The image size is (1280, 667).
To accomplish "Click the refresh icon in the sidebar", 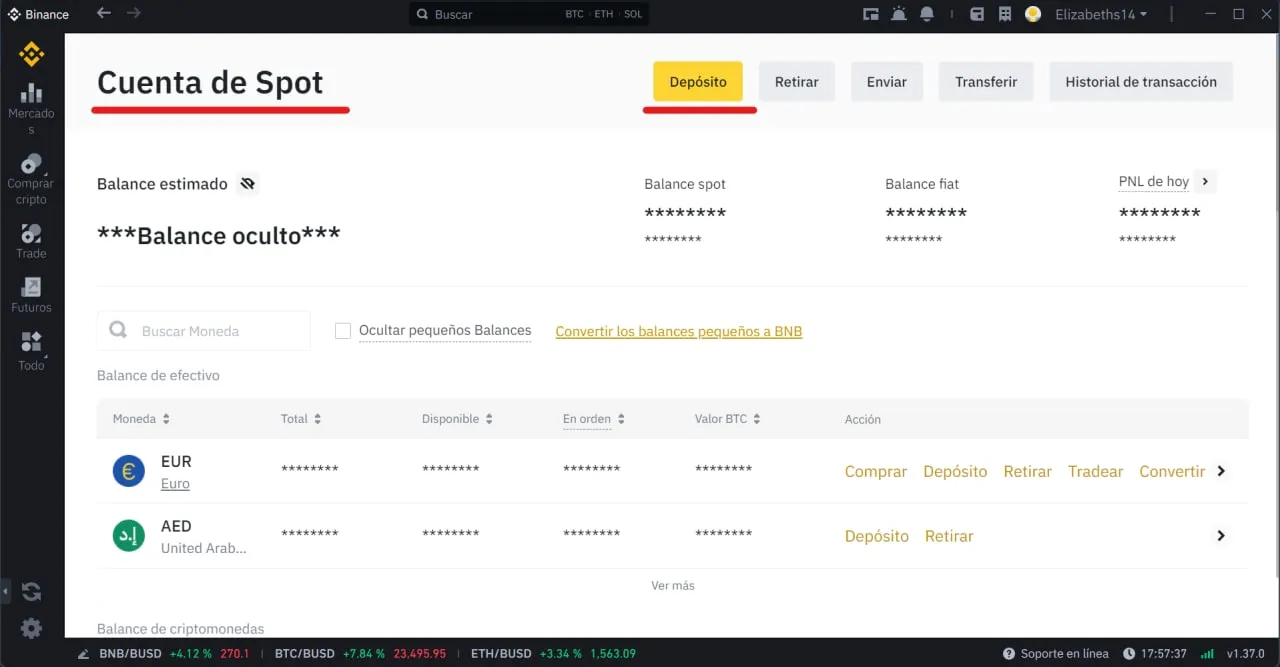I will click(x=31, y=592).
